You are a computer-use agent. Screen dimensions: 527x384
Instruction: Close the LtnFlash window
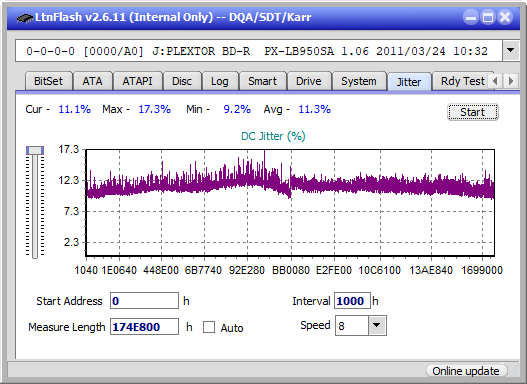(x=505, y=17)
